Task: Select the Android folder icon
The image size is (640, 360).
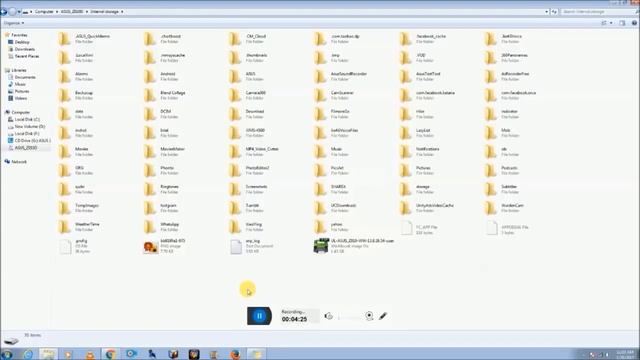Action: [150, 76]
